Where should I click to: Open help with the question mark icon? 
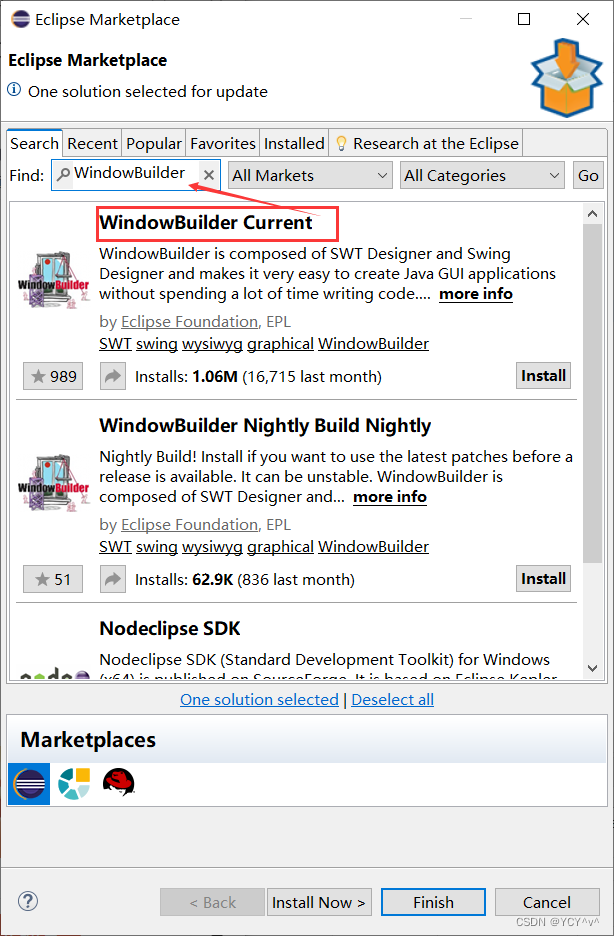28,901
